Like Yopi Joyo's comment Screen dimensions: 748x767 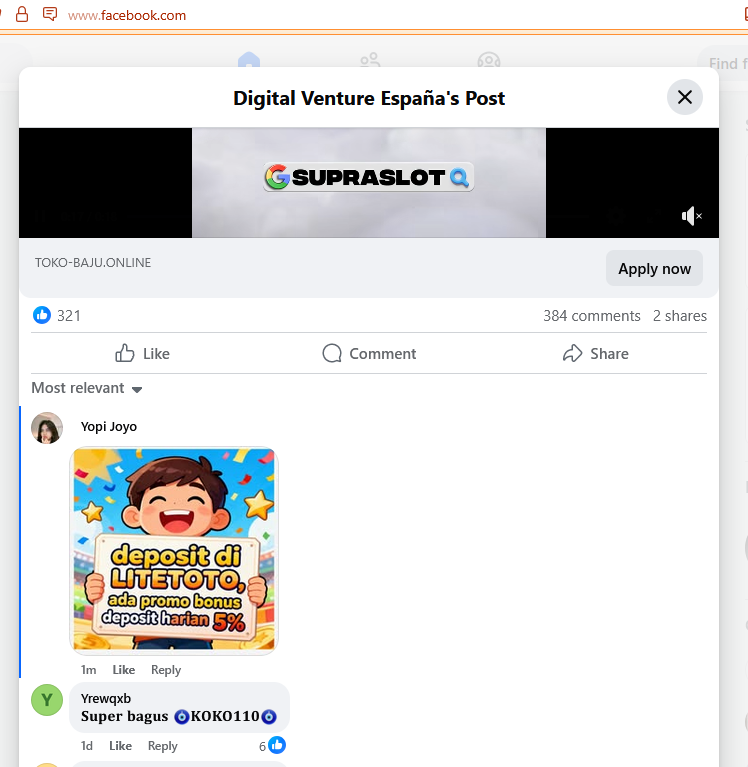coord(124,670)
